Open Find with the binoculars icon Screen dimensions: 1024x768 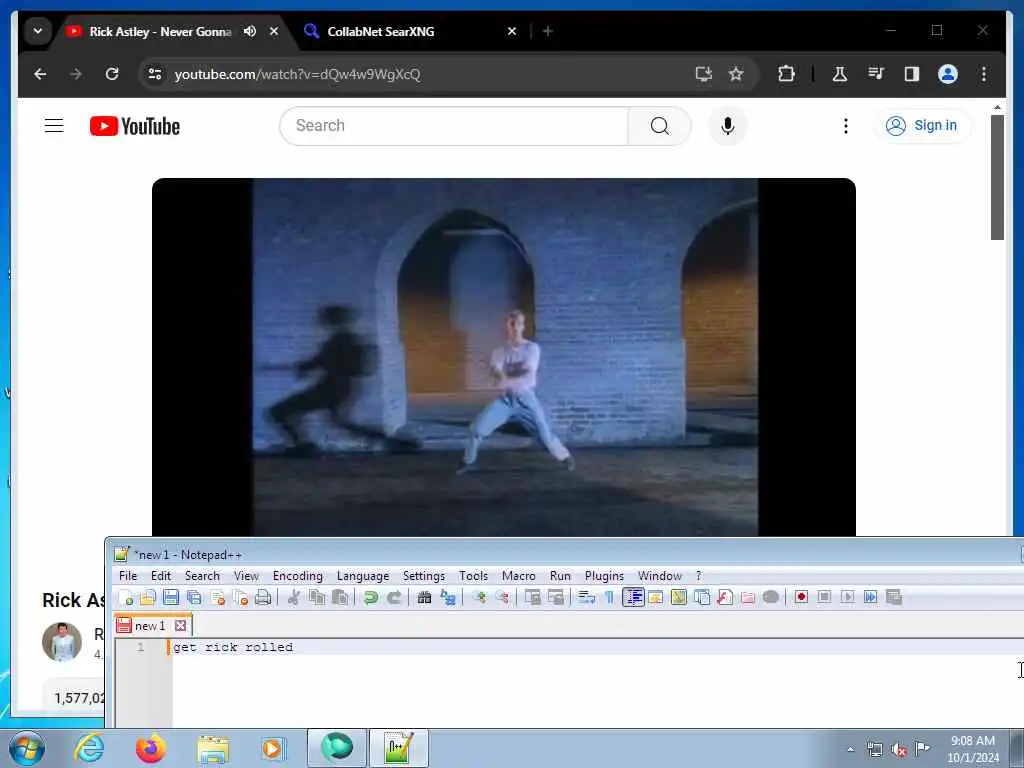[424, 597]
